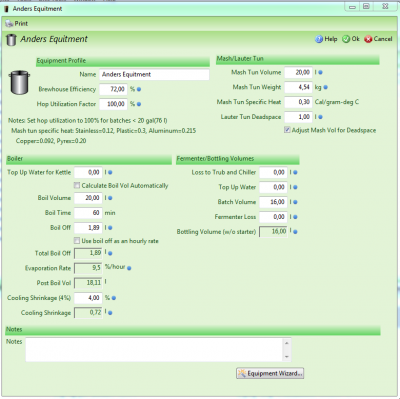This screenshot has height=399, width=400.
Task: Edit Loss to Trub and Chiller field
Action: click(x=273, y=172)
